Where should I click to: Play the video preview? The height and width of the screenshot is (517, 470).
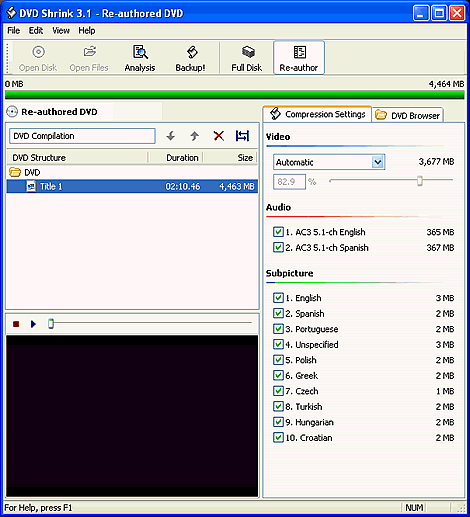click(33, 324)
